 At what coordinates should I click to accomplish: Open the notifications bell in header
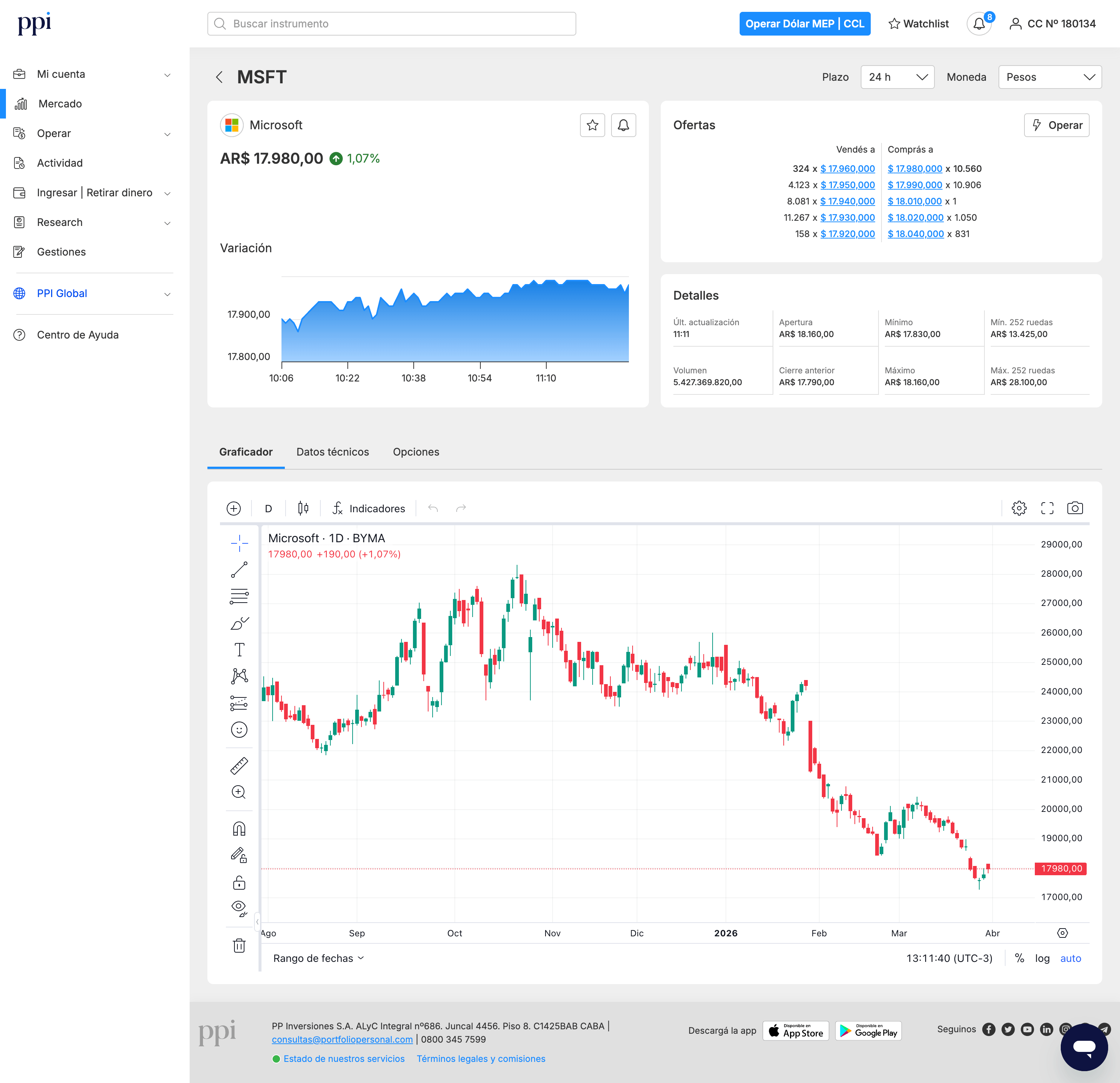click(979, 24)
